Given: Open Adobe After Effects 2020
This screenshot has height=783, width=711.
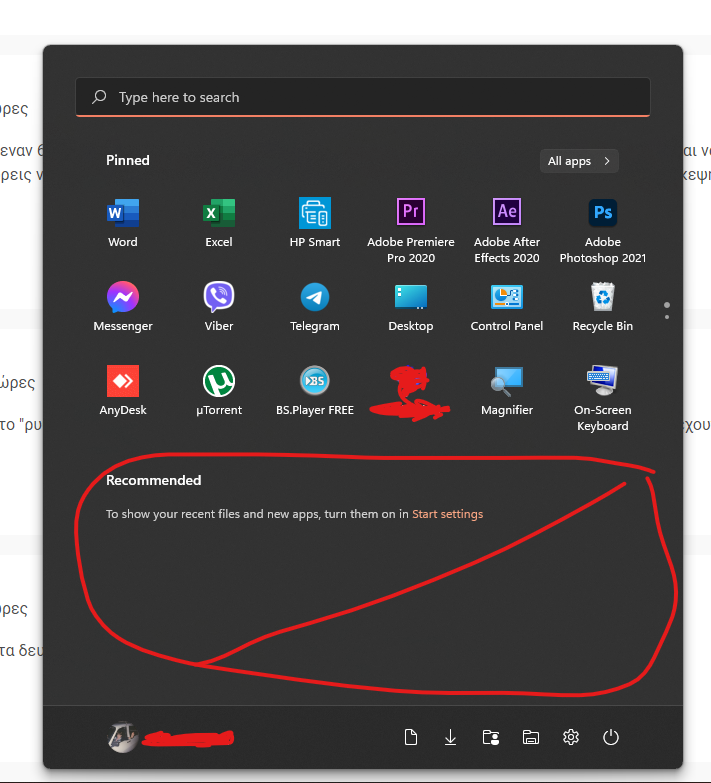Looking at the screenshot, I should click(x=507, y=230).
